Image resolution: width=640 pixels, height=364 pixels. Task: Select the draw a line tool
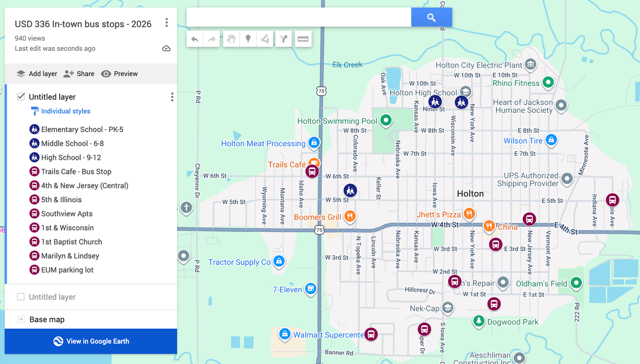pyautogui.click(x=265, y=39)
